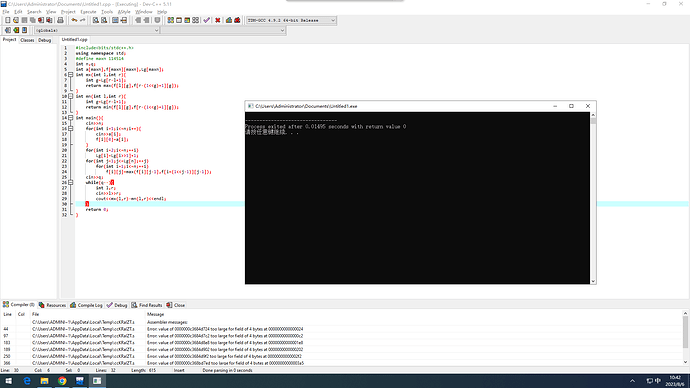
Task: Click the Rebuild All toolbar icon
Action: pos(195,20)
